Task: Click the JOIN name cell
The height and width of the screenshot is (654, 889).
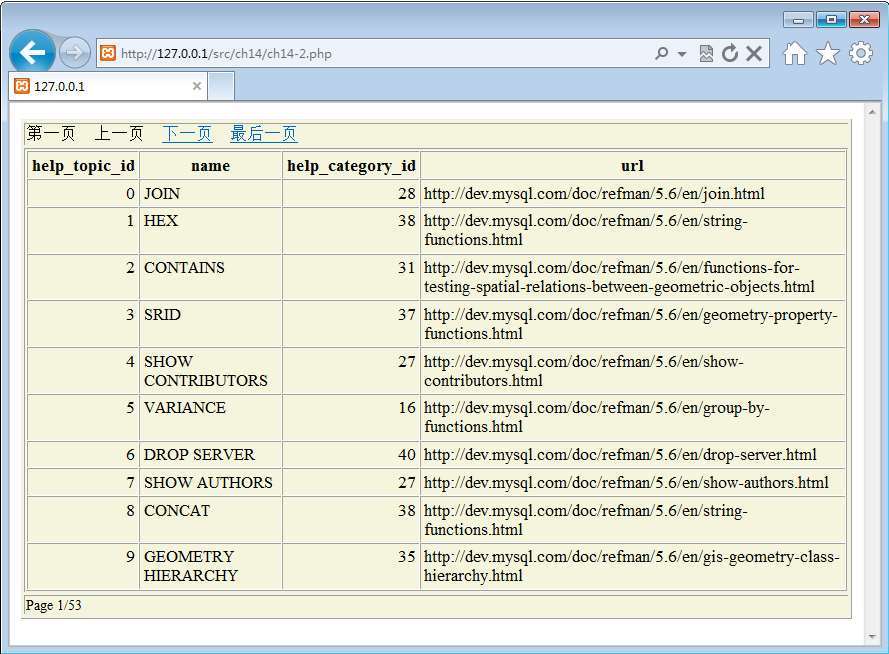Action: tap(210, 193)
